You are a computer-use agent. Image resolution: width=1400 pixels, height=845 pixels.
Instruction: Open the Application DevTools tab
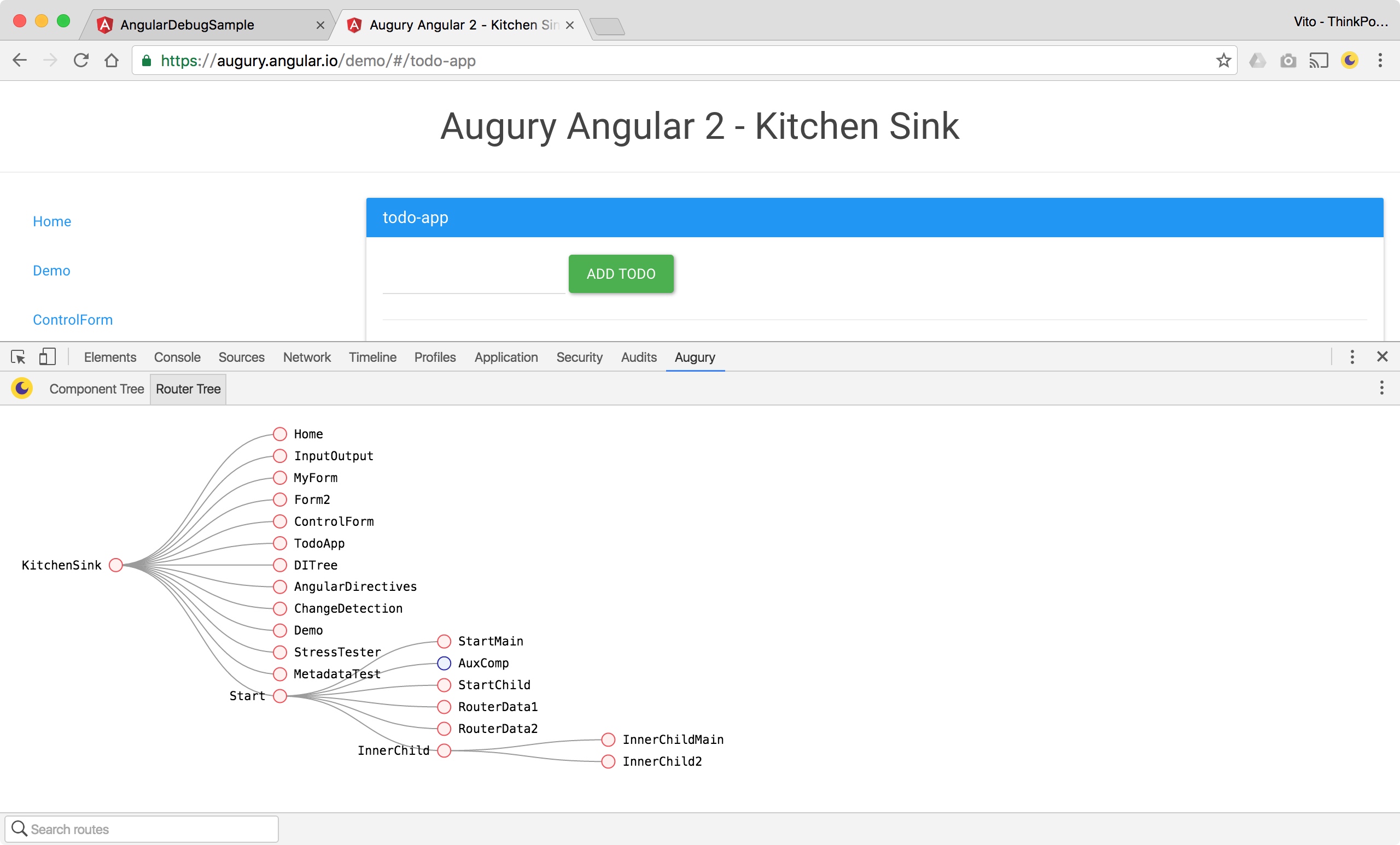tap(506, 357)
